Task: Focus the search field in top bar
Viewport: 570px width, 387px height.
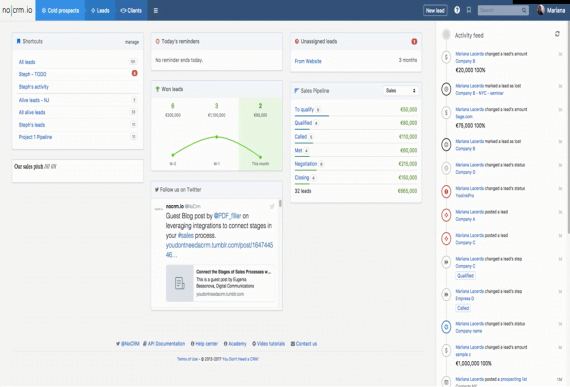Action: [503, 10]
